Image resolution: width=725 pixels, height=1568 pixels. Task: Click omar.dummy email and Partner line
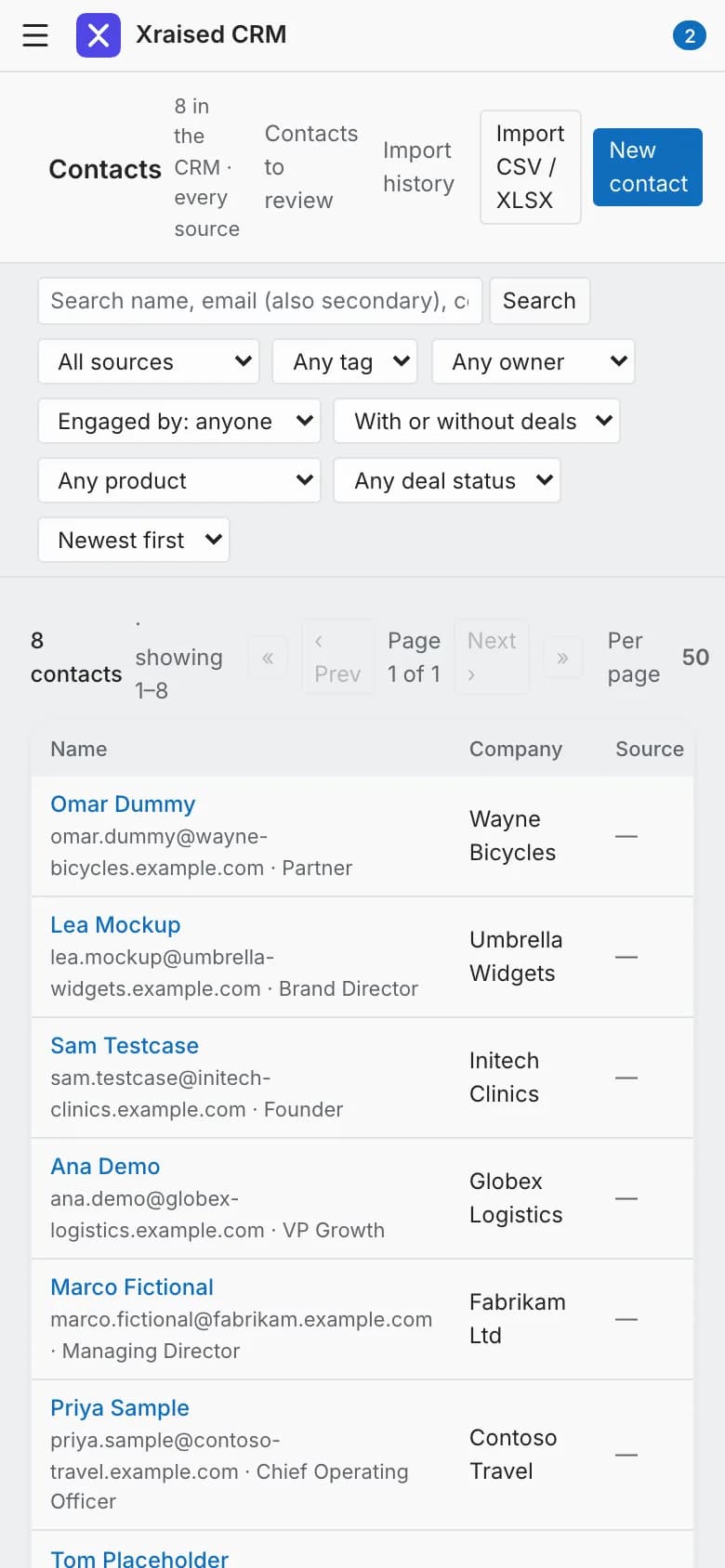(x=202, y=852)
